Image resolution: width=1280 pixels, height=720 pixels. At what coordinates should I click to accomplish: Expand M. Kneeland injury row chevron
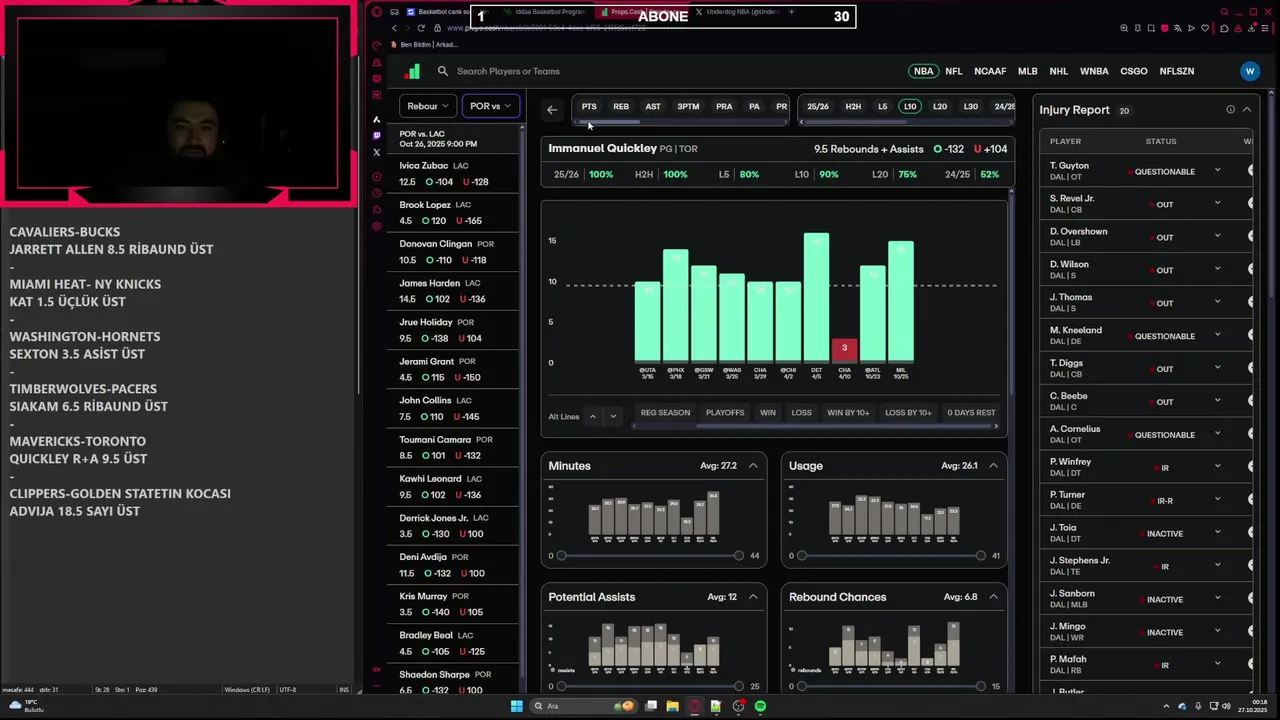click(x=1217, y=336)
